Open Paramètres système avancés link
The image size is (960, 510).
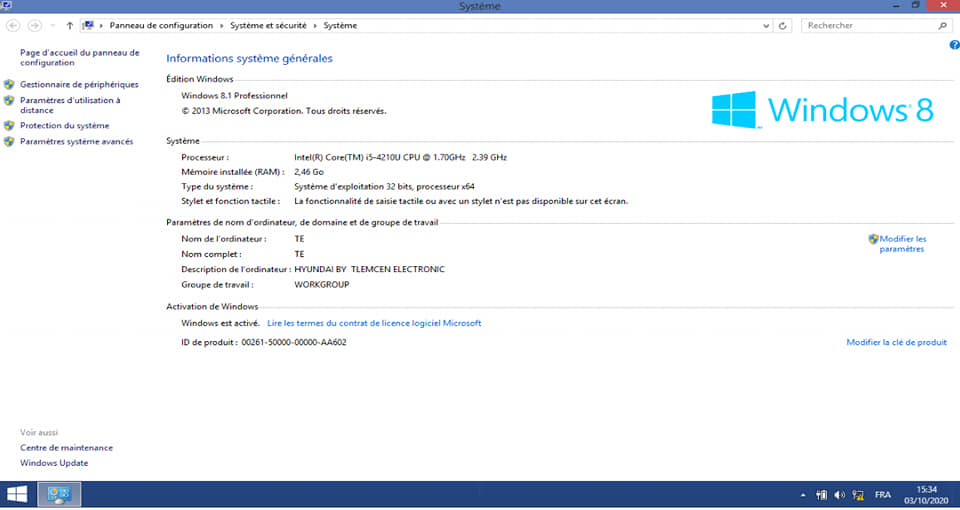pyautogui.click(x=76, y=141)
